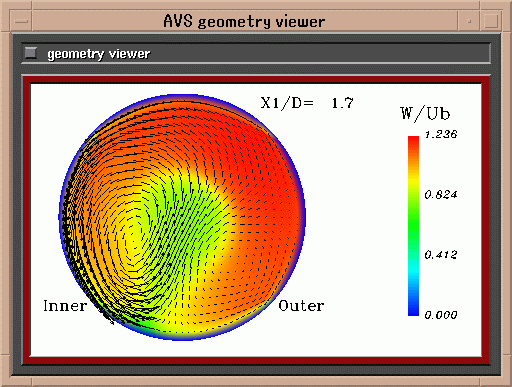Click the 0.824 legend value
This screenshot has height=387, width=512.
(441, 194)
